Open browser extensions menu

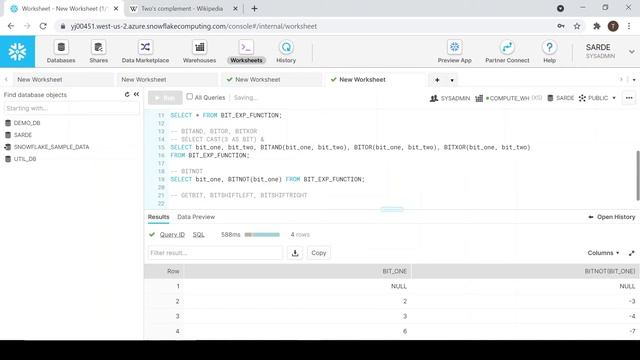coord(596,26)
